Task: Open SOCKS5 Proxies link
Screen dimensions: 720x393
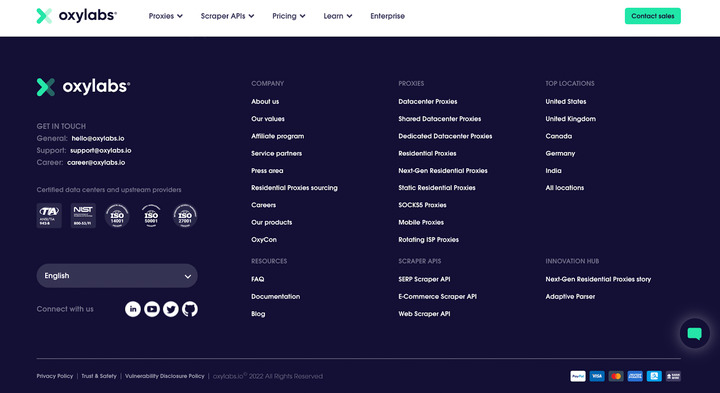Action: click(422, 205)
